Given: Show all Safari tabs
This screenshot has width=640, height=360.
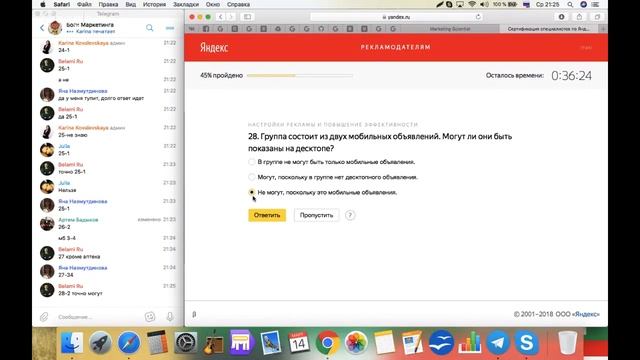Looking at the screenshot, I should tap(597, 17).
